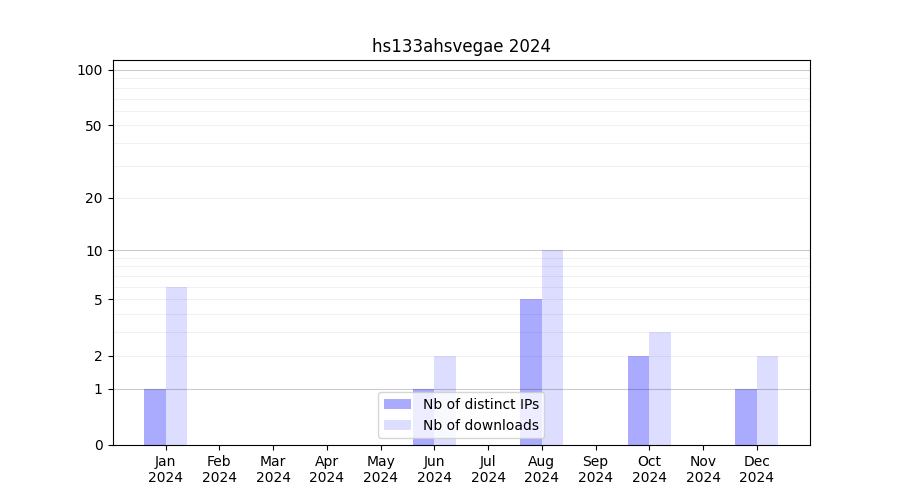Screen dimensions: 900x500
Task: Click the Nb of downloads legend swatch
Action: click(x=397, y=425)
